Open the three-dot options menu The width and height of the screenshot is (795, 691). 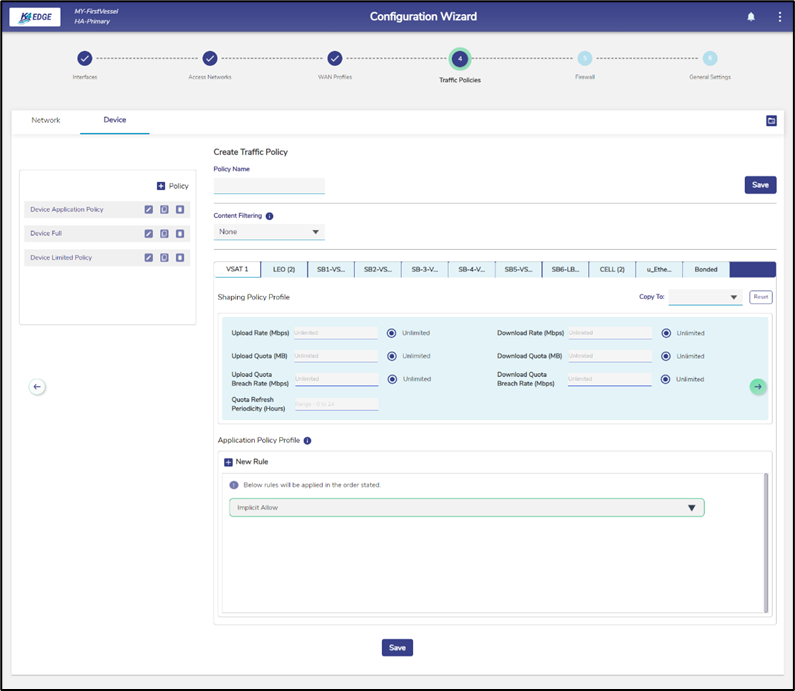[x=779, y=17]
